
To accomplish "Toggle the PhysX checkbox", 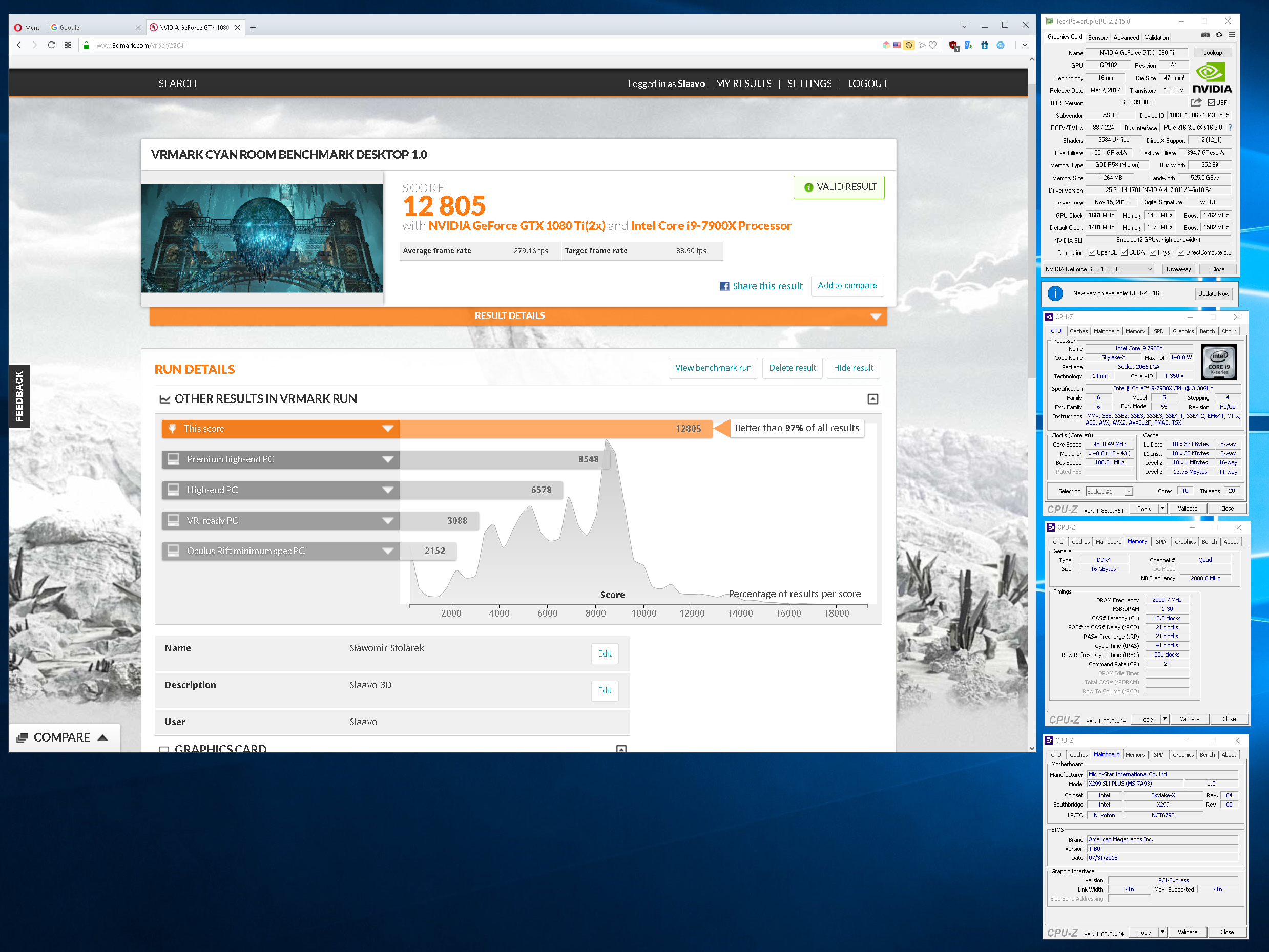I will (1153, 252).
